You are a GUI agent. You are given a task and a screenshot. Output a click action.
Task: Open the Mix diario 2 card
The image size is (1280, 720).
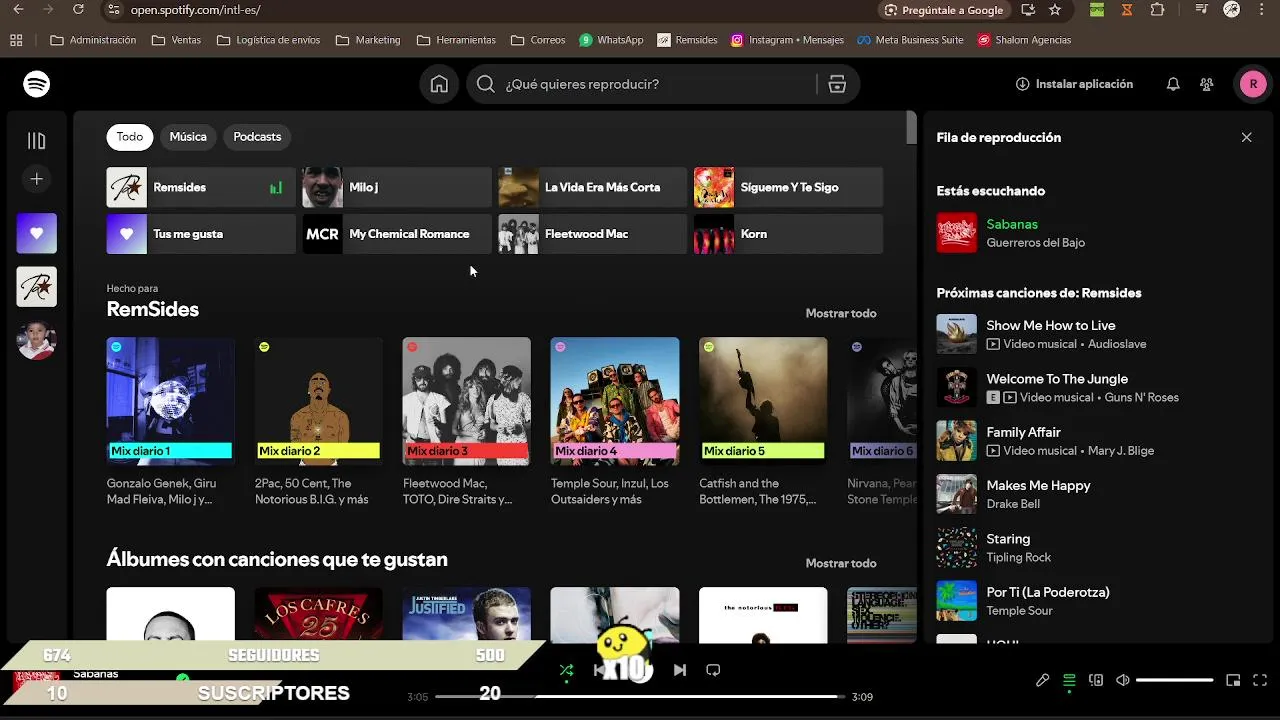point(319,420)
